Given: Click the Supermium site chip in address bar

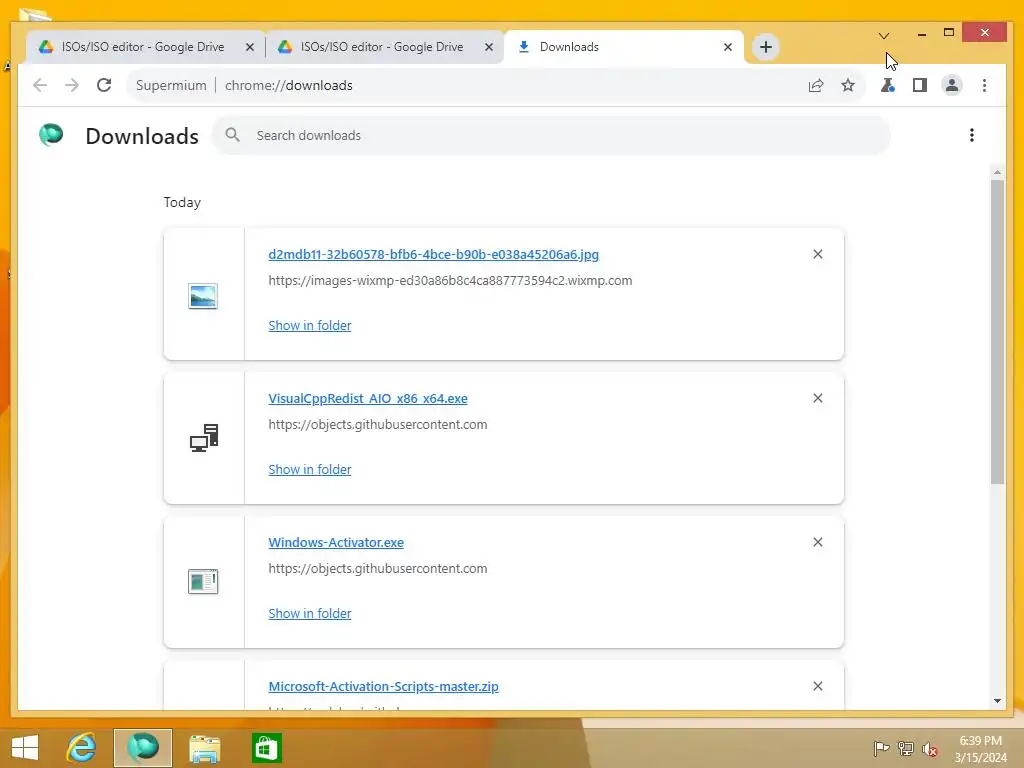Looking at the screenshot, I should point(171,86).
